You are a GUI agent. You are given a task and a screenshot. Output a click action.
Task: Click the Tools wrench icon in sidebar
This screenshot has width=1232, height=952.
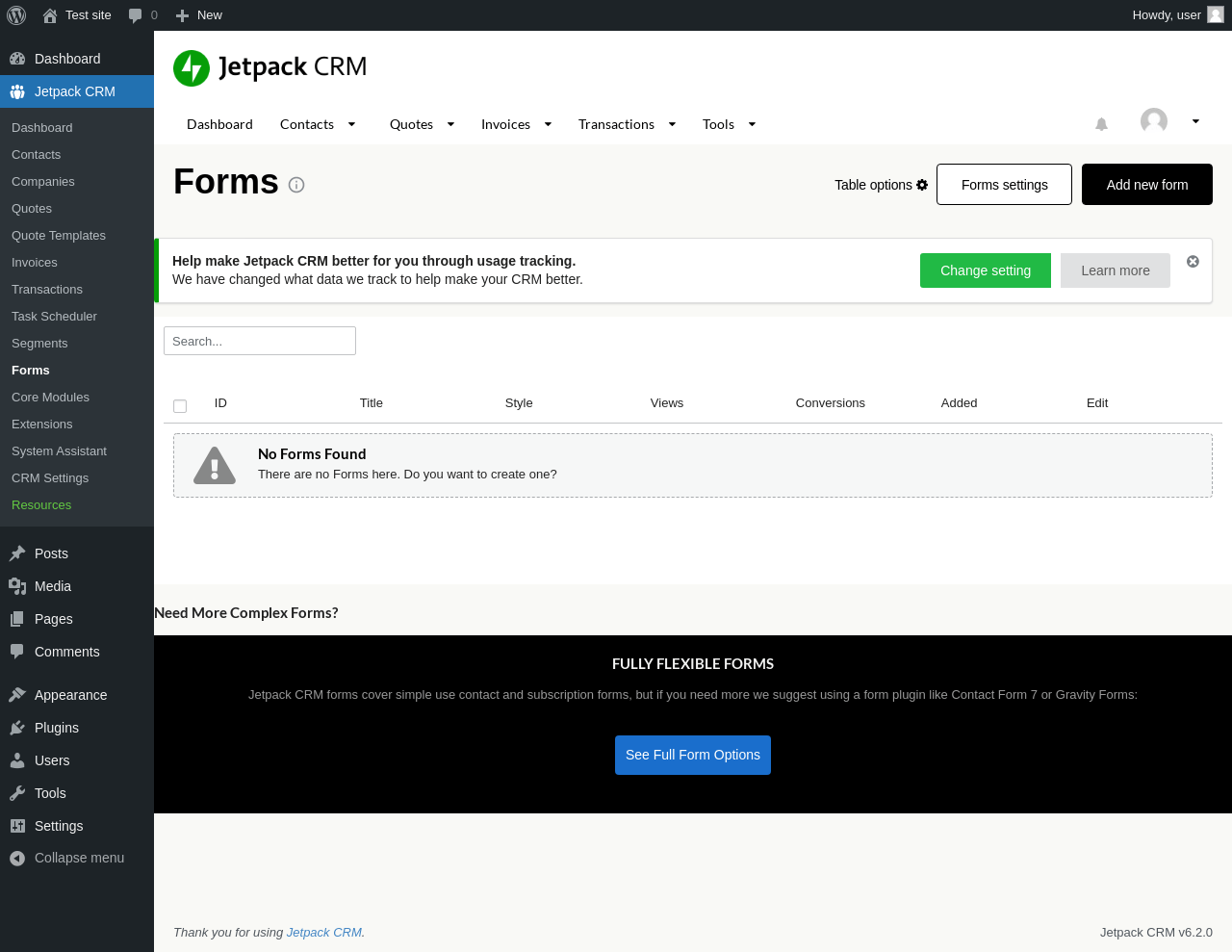pyautogui.click(x=17, y=793)
